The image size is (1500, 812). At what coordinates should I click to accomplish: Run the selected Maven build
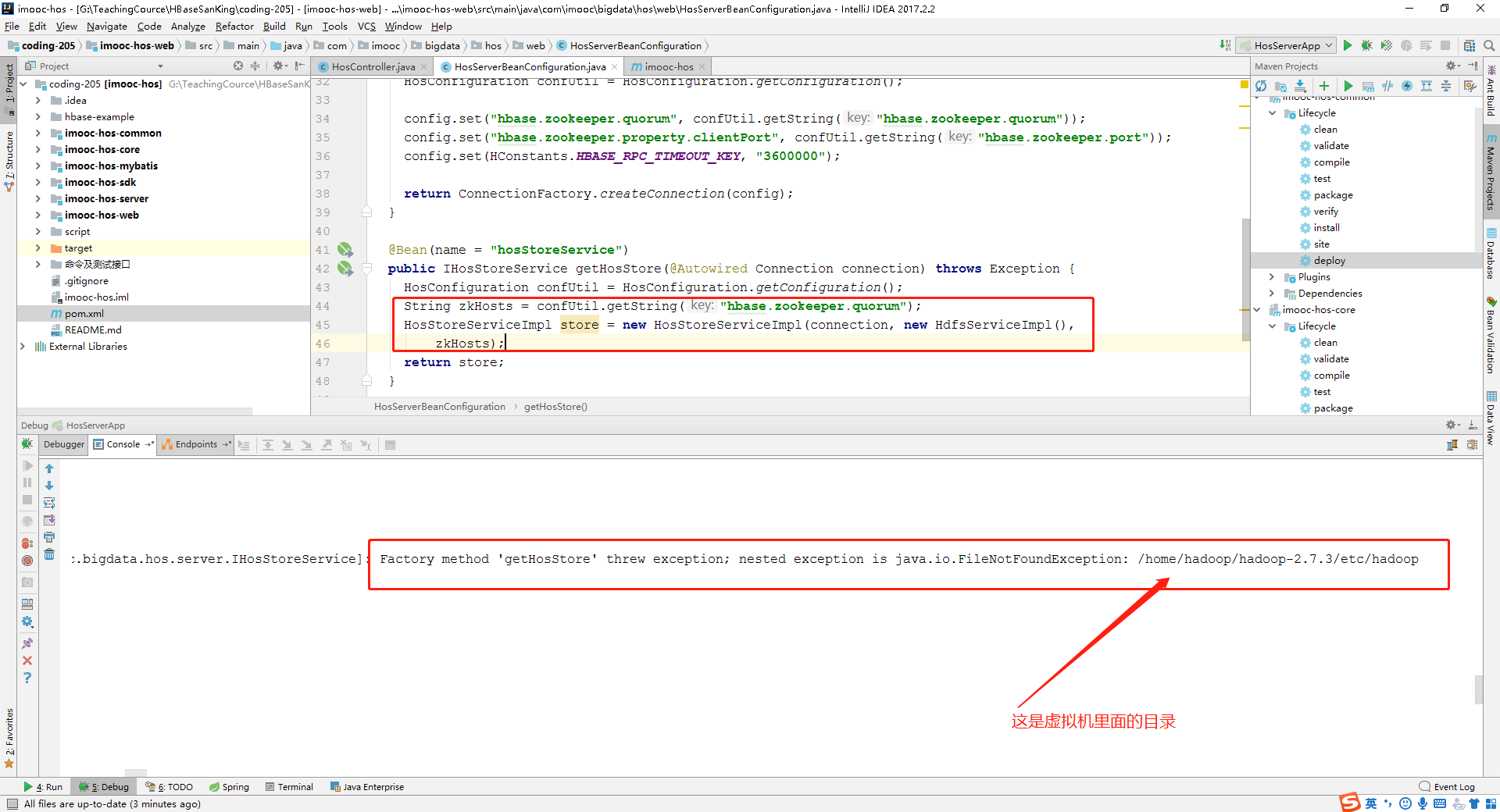[x=1348, y=86]
